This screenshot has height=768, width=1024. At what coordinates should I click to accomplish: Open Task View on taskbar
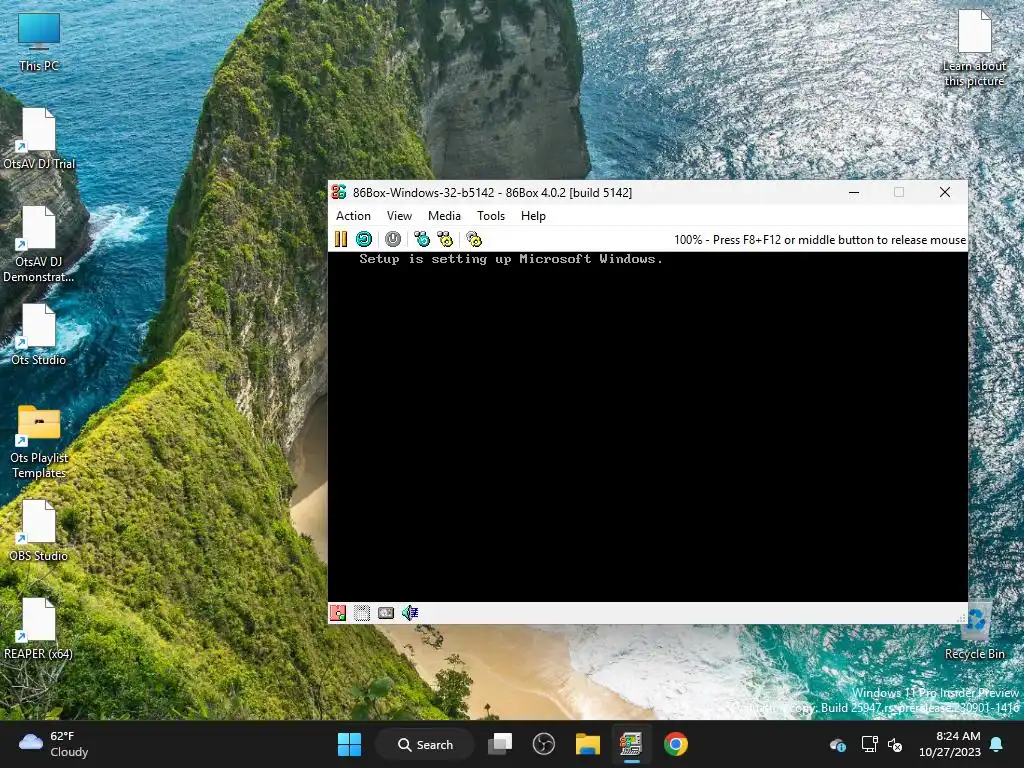[501, 744]
